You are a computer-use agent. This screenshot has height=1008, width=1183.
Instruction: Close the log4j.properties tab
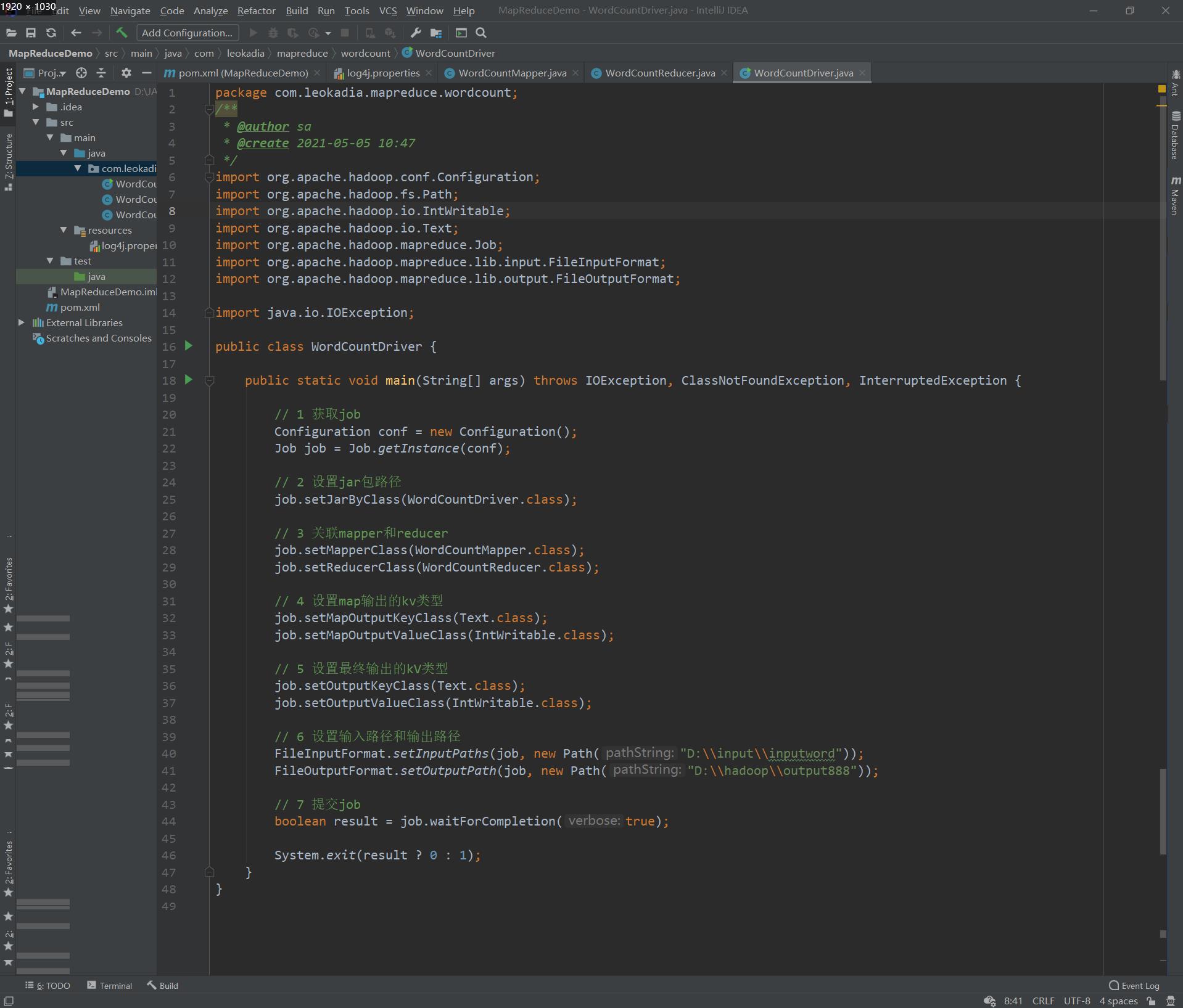coord(428,73)
